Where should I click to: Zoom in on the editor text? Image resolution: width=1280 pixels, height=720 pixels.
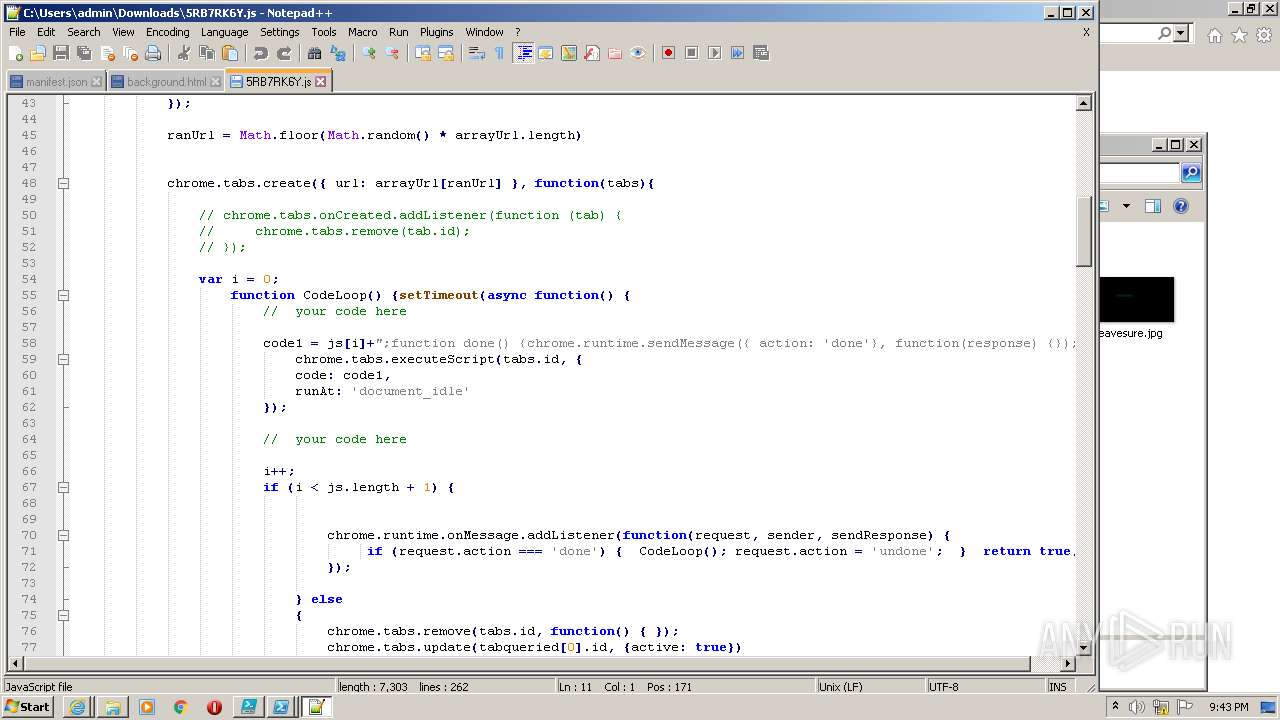click(369, 53)
